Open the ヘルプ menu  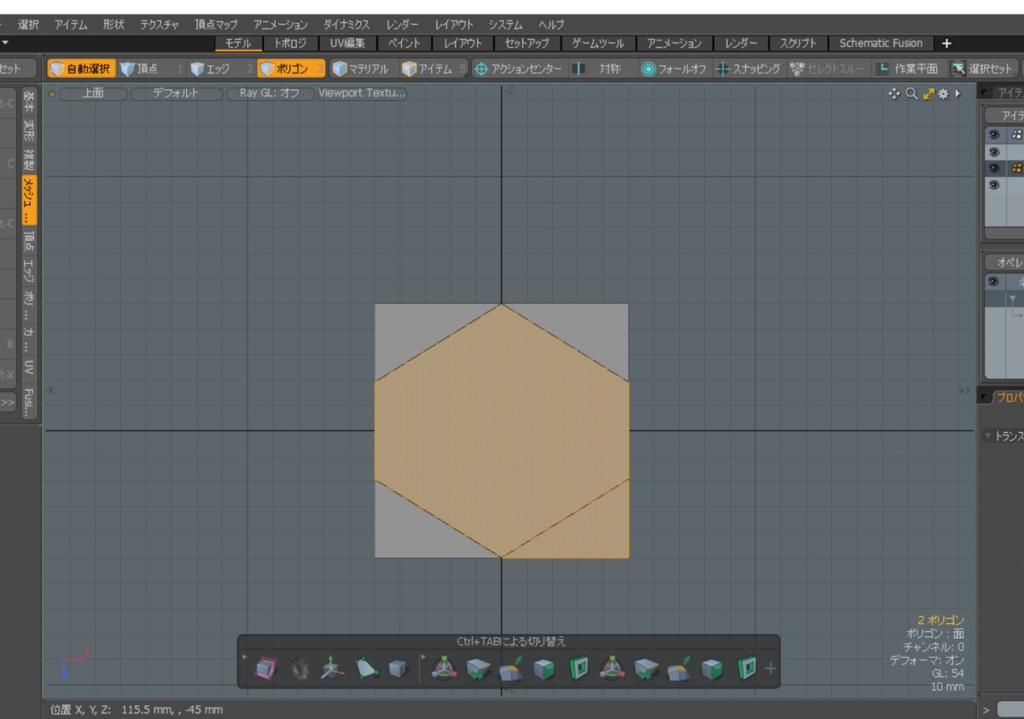click(x=551, y=24)
